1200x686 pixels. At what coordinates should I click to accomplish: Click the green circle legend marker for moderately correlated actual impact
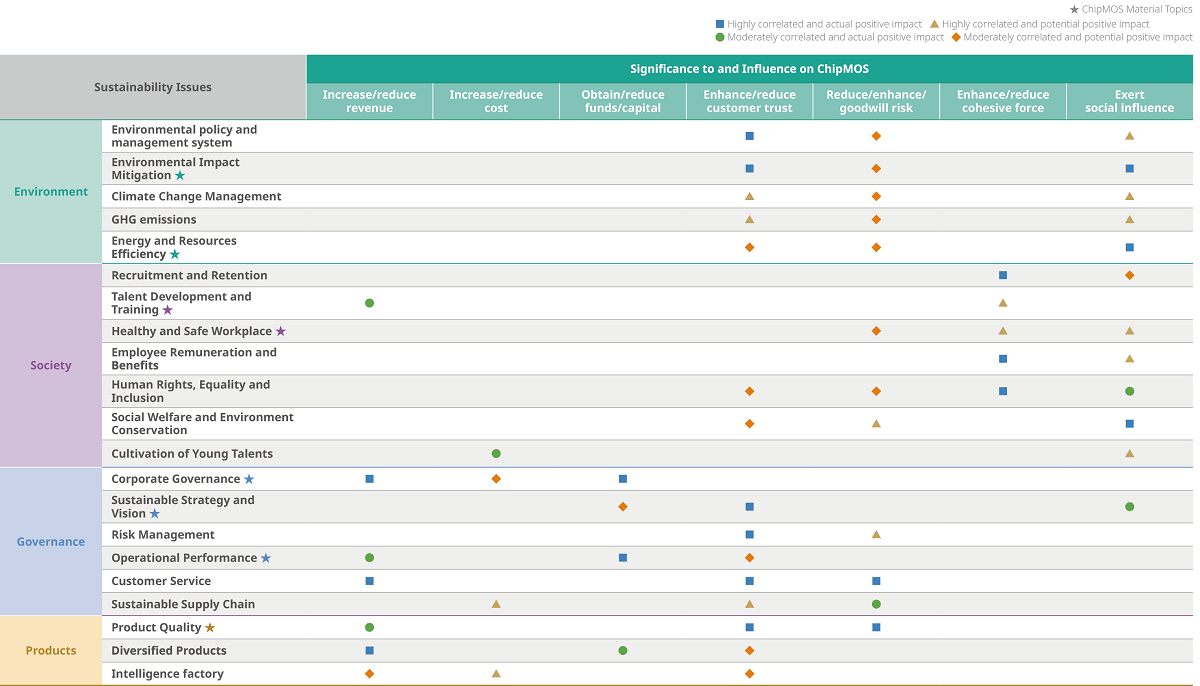click(720, 37)
